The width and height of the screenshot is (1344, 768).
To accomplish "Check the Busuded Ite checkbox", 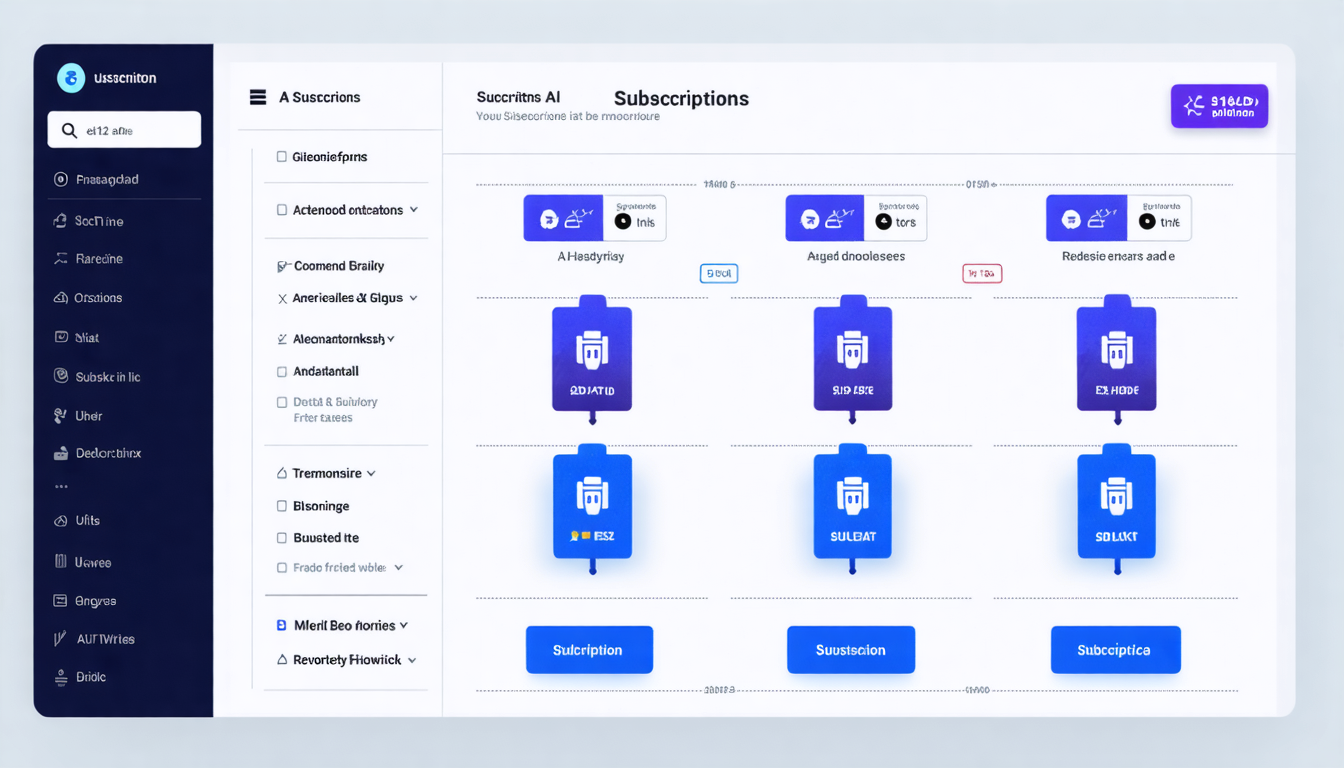I will (282, 538).
